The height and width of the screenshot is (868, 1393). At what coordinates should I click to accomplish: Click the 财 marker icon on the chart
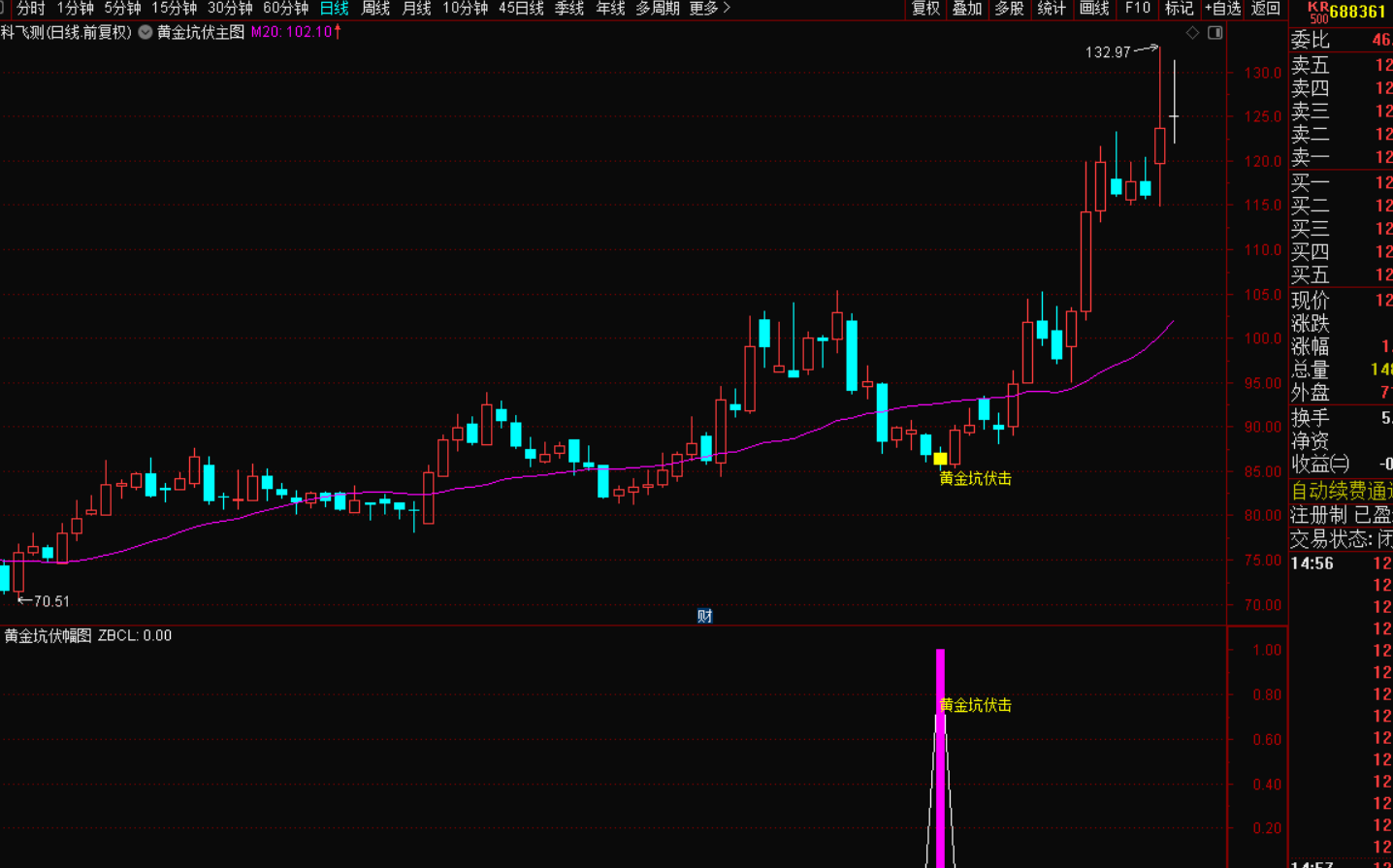704,616
